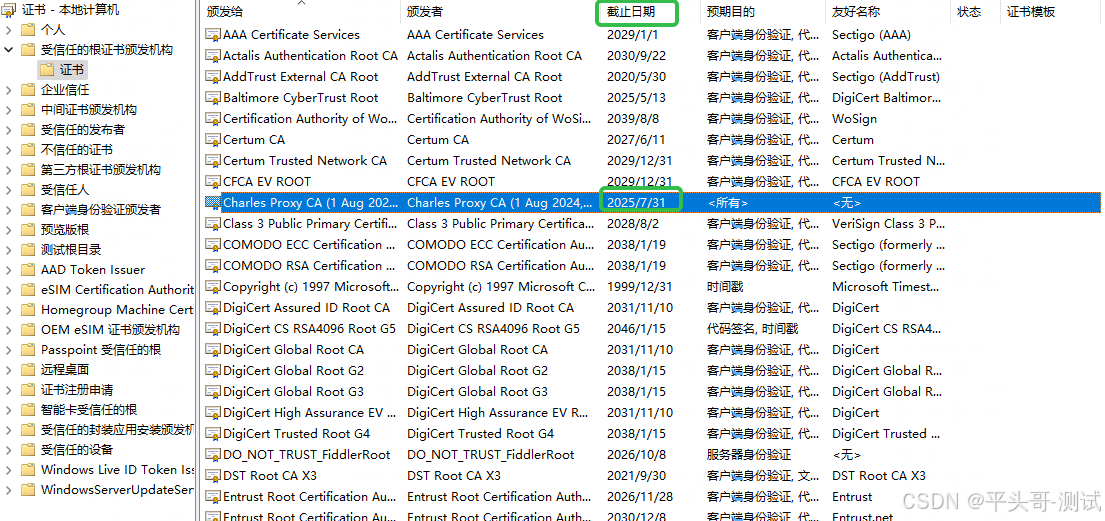Expand the 中间证书颁发机构 node
Screen dimensions: 1105x521
point(8,109)
